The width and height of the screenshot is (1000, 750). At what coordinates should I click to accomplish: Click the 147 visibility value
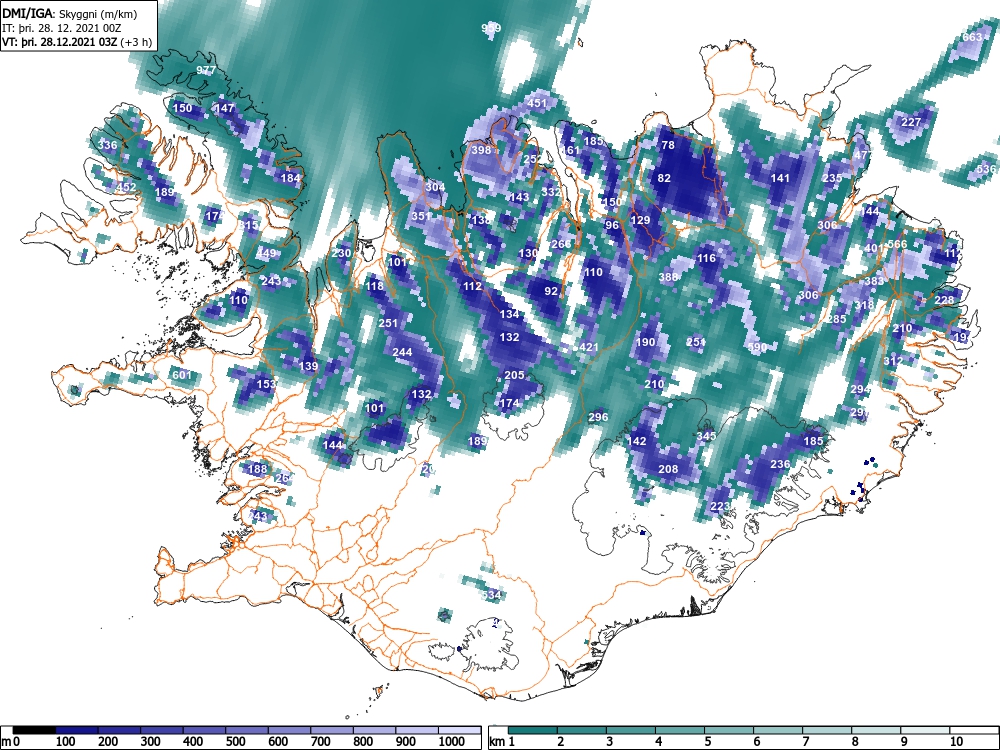[x=224, y=108]
